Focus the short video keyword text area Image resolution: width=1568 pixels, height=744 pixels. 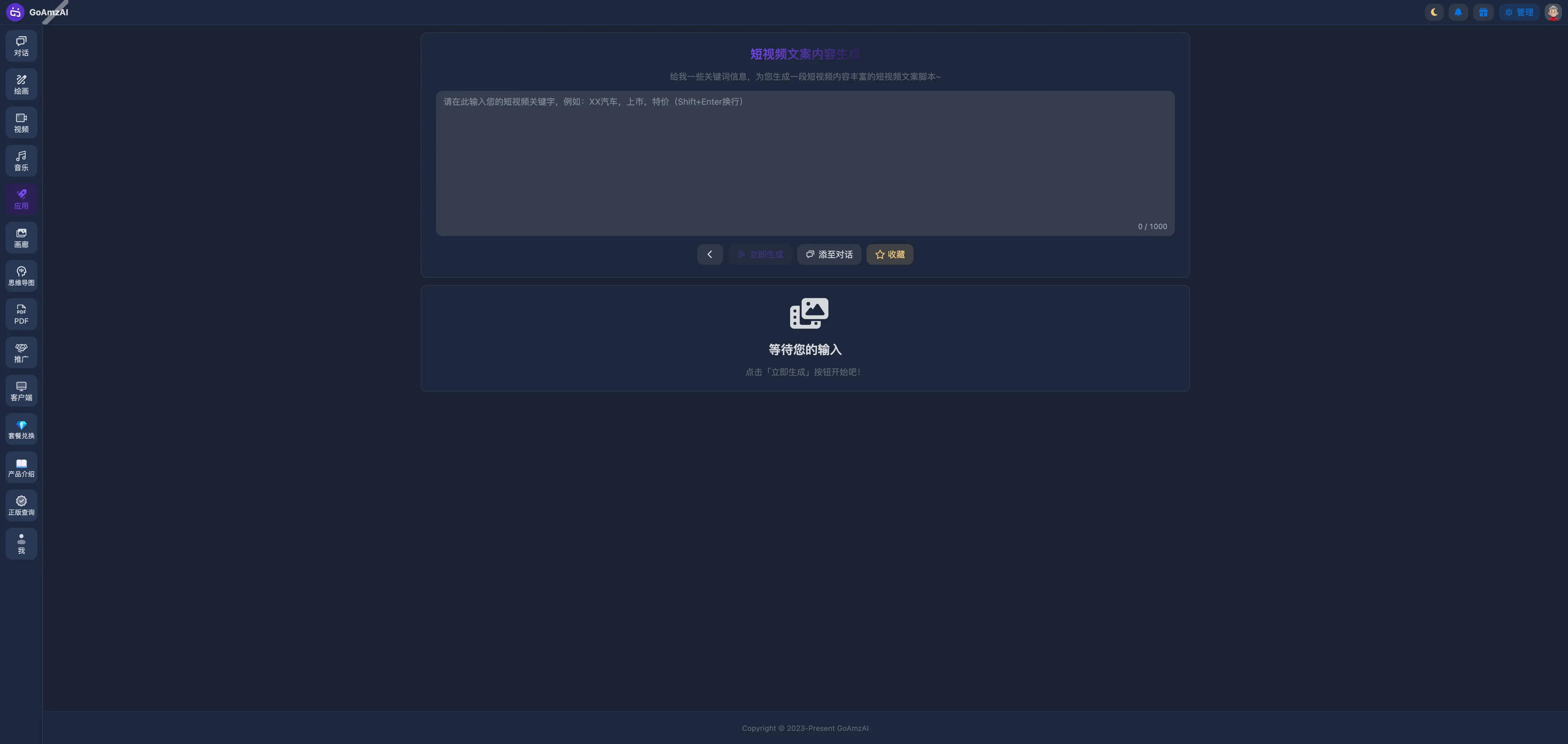(805, 163)
